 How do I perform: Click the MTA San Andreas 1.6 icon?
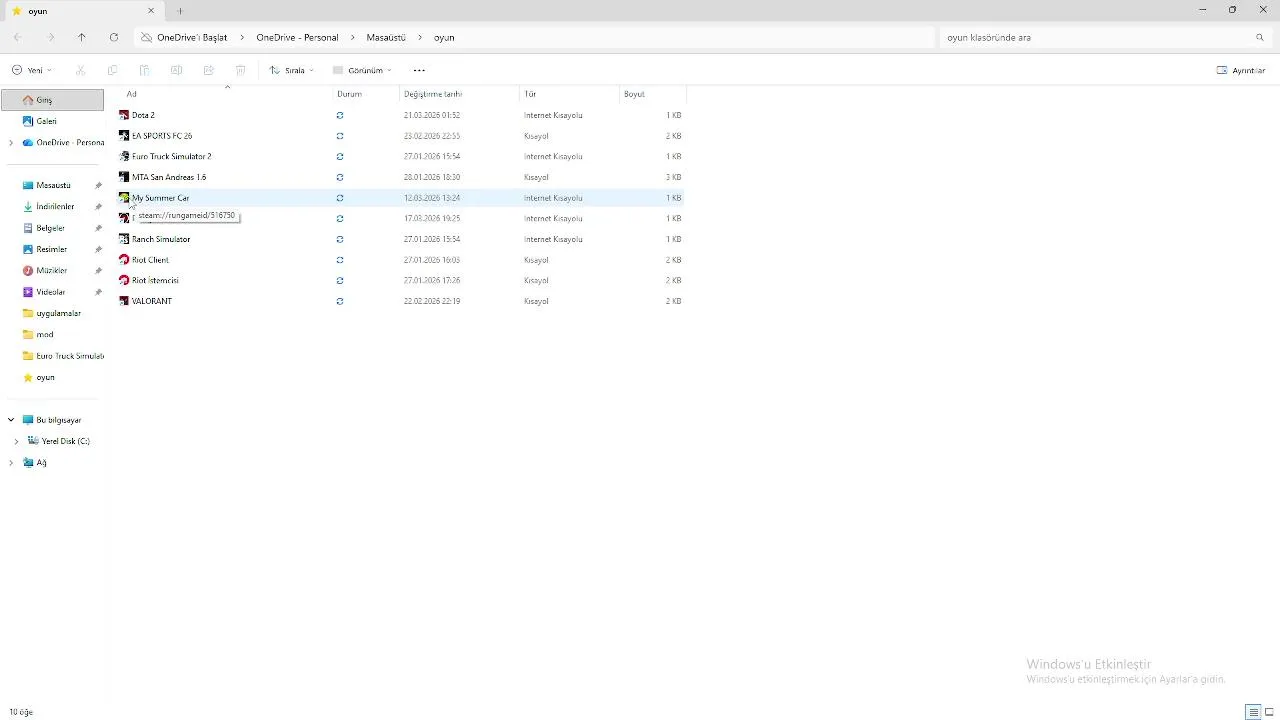(x=124, y=177)
